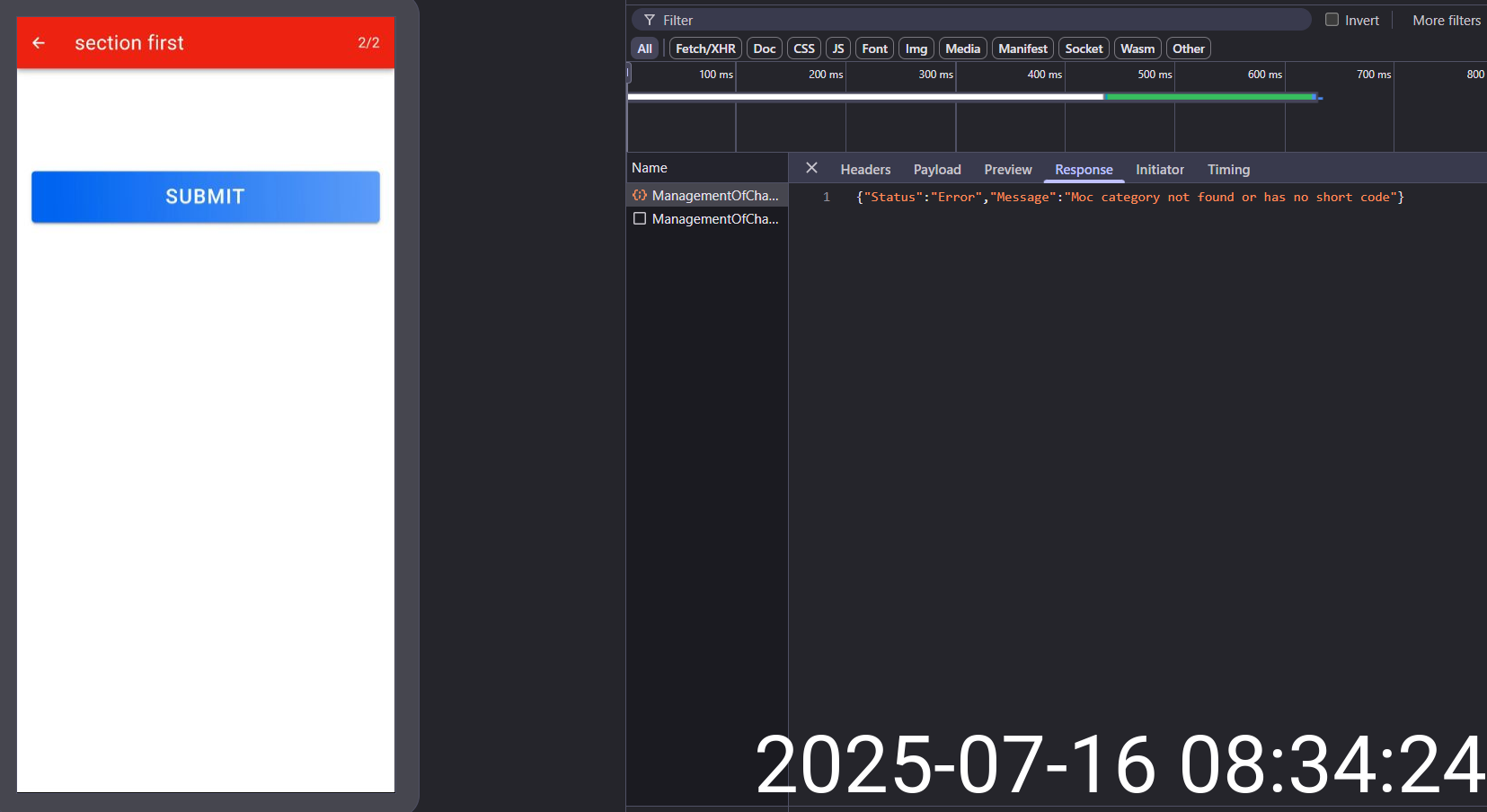This screenshot has height=812, width=1487.
Task: Show the Preview tab
Action: tap(1007, 170)
